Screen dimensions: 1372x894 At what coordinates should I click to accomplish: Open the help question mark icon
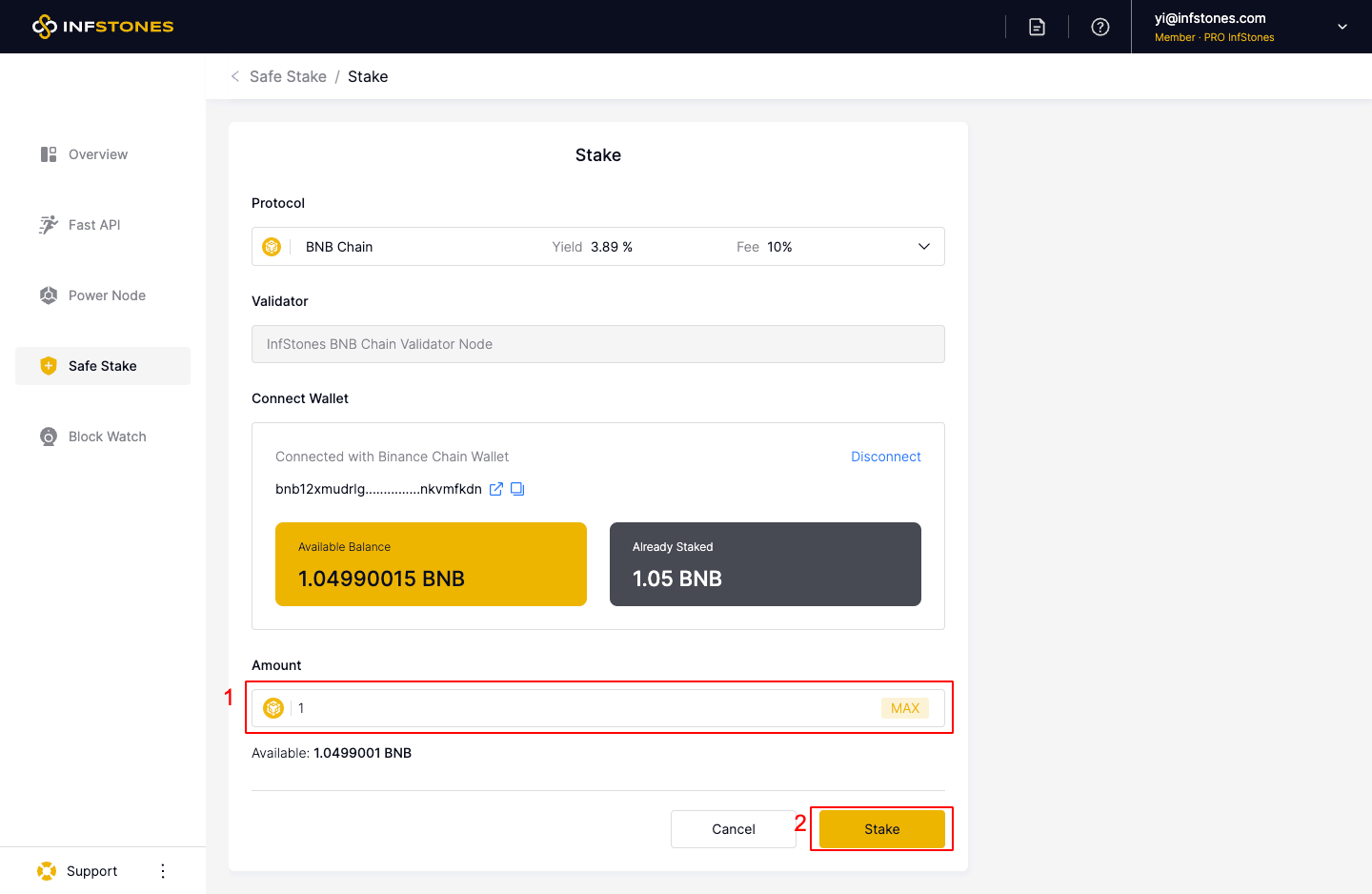click(x=1100, y=27)
